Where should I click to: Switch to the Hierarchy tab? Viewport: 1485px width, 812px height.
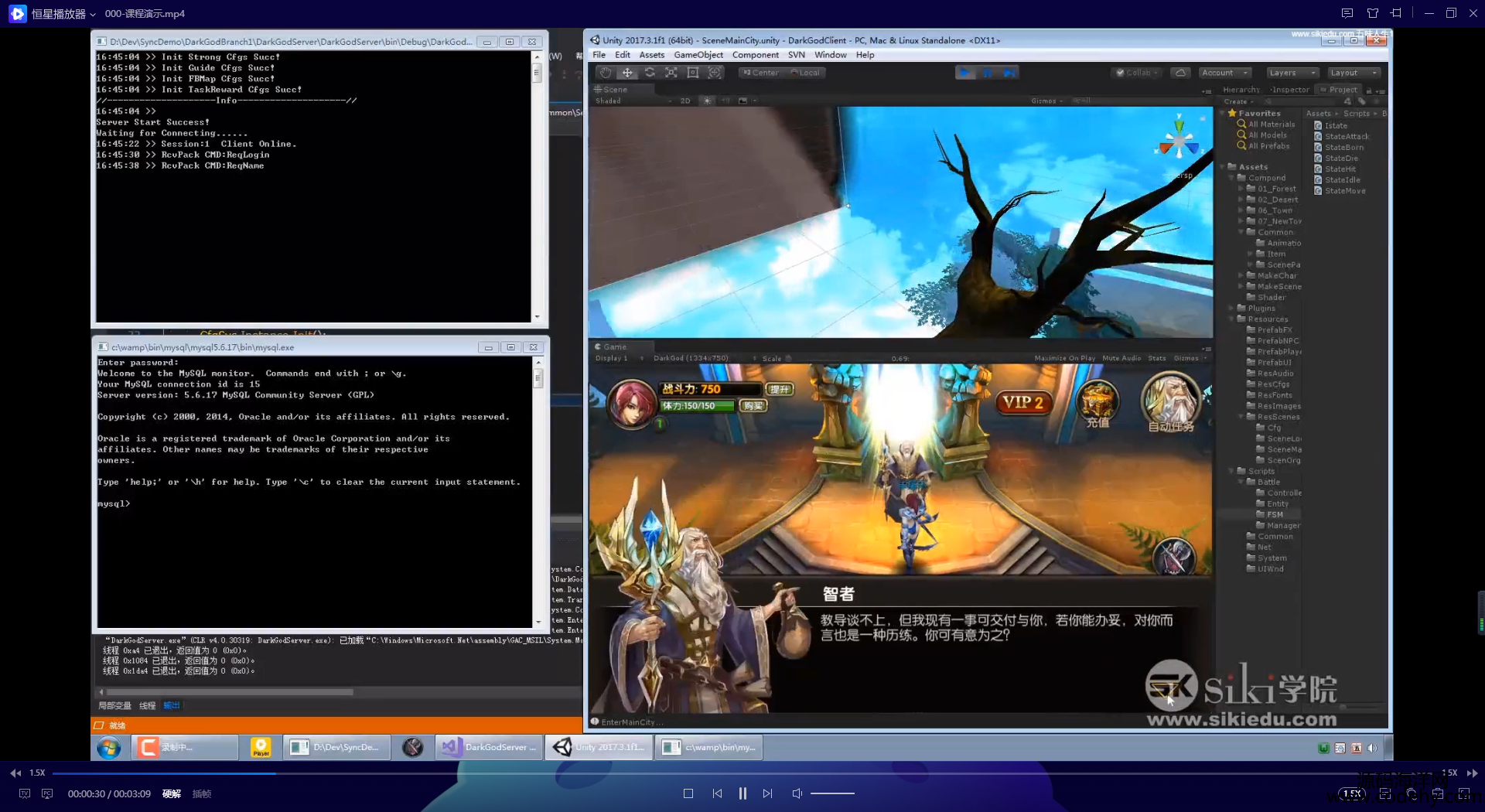(x=1241, y=90)
